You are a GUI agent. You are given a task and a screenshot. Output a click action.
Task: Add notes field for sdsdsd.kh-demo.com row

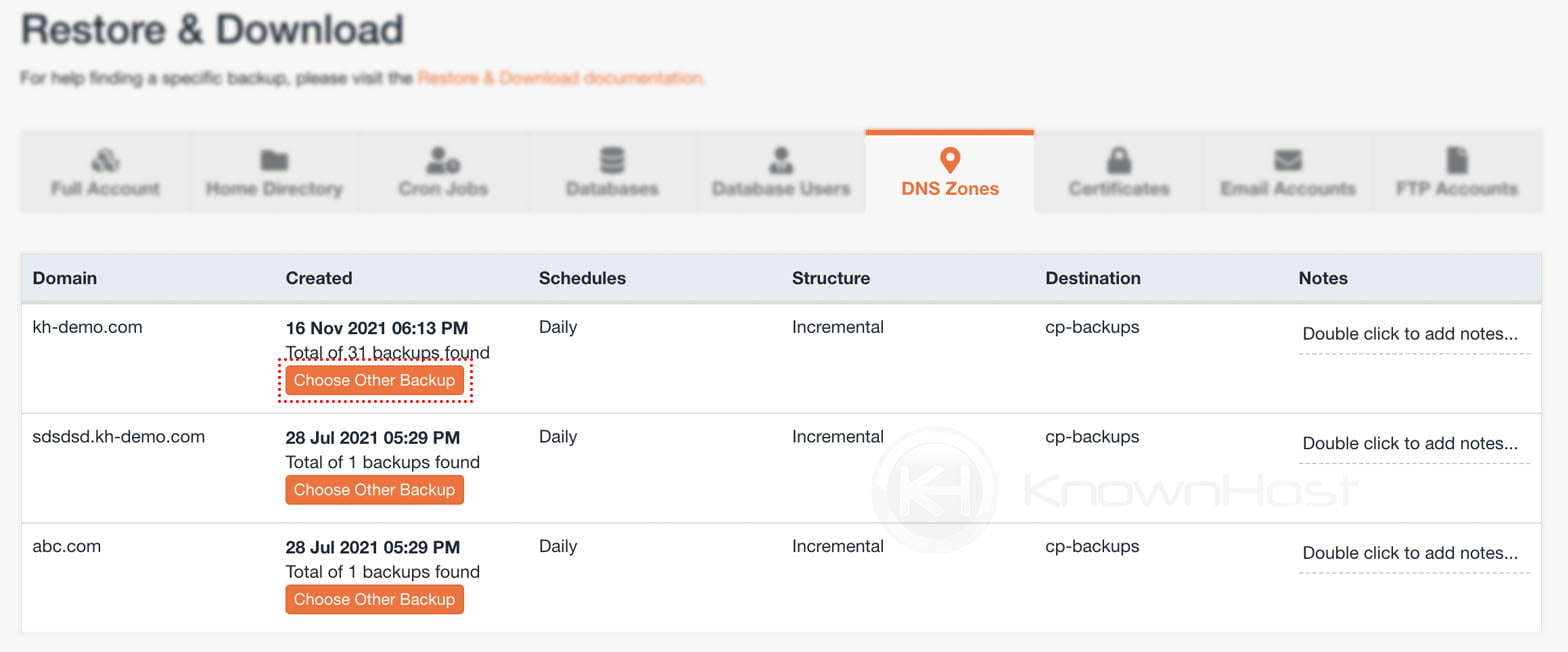tap(1414, 445)
